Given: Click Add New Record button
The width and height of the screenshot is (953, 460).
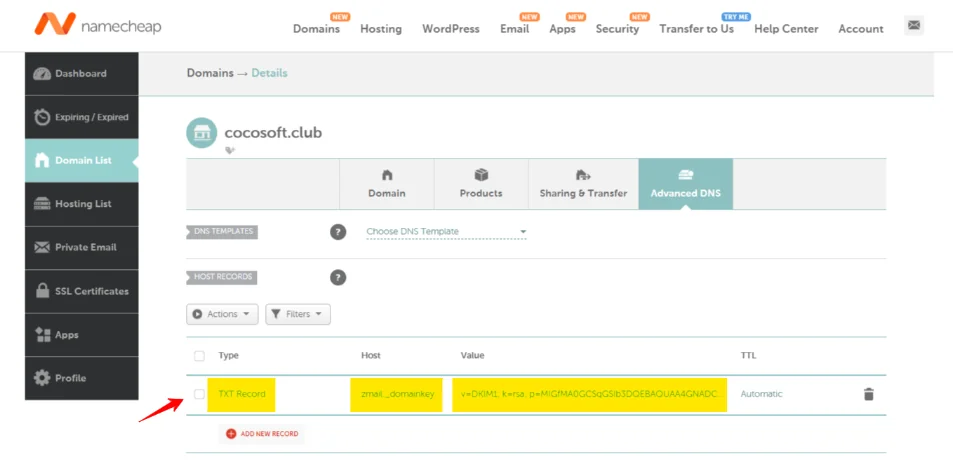Looking at the screenshot, I should [x=261, y=434].
